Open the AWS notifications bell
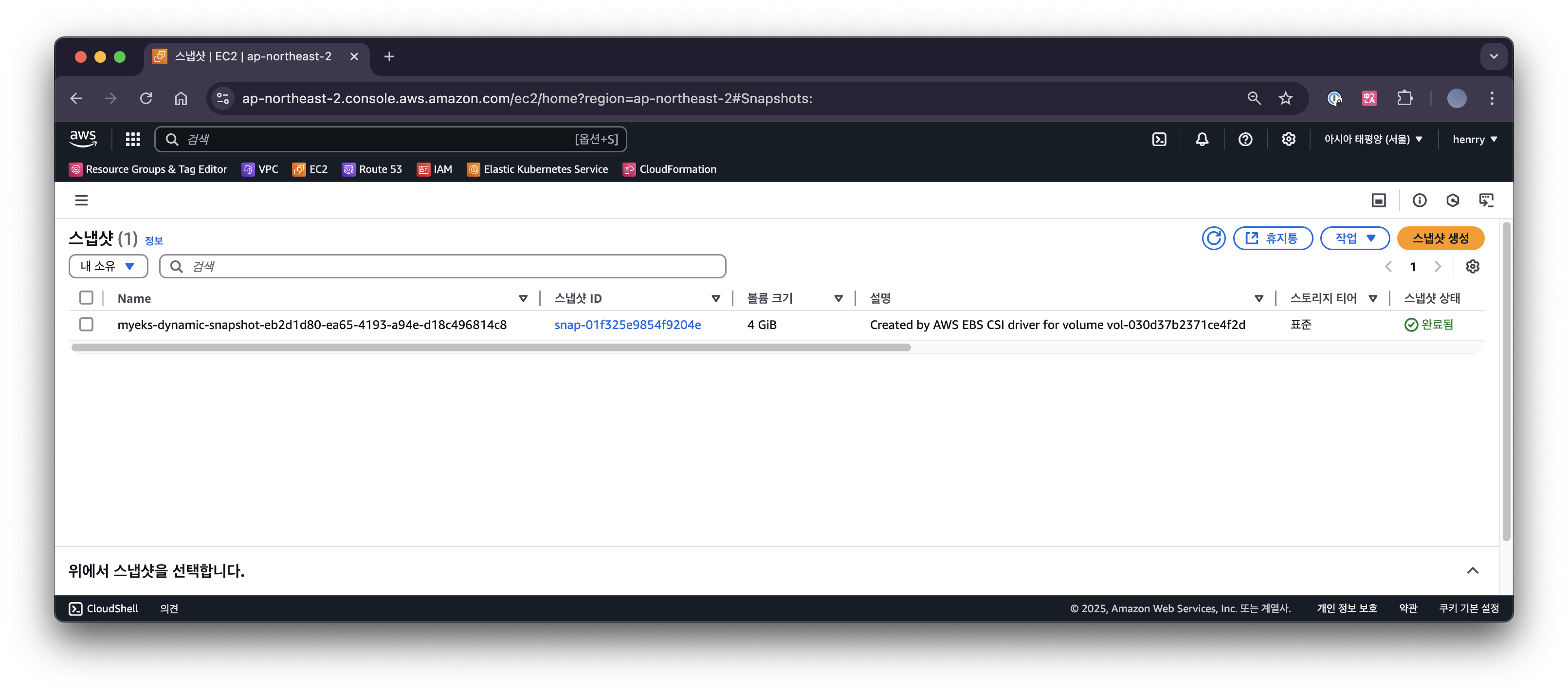 point(1202,139)
